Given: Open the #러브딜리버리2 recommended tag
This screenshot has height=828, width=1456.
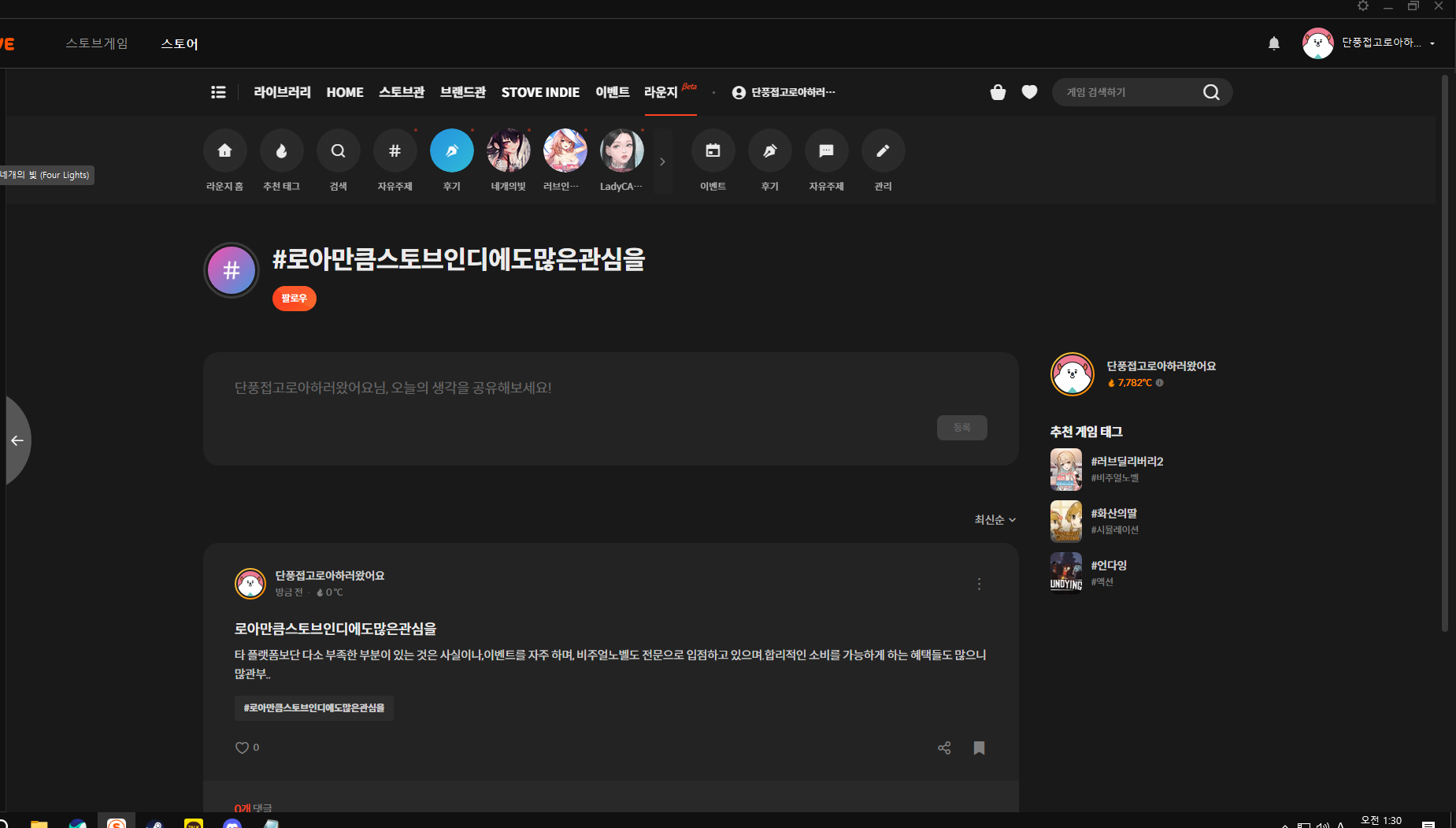Looking at the screenshot, I should click(1127, 462).
